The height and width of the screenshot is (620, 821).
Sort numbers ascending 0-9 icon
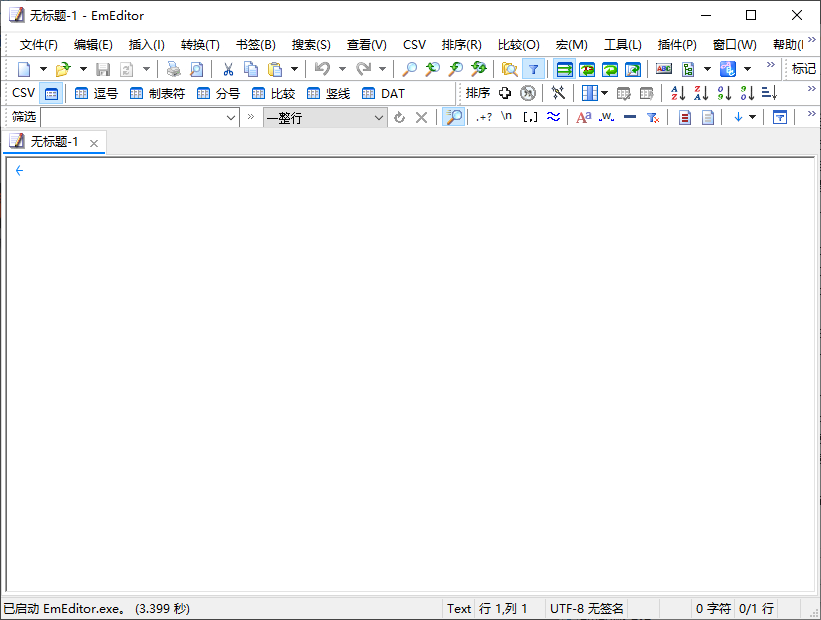click(x=724, y=93)
